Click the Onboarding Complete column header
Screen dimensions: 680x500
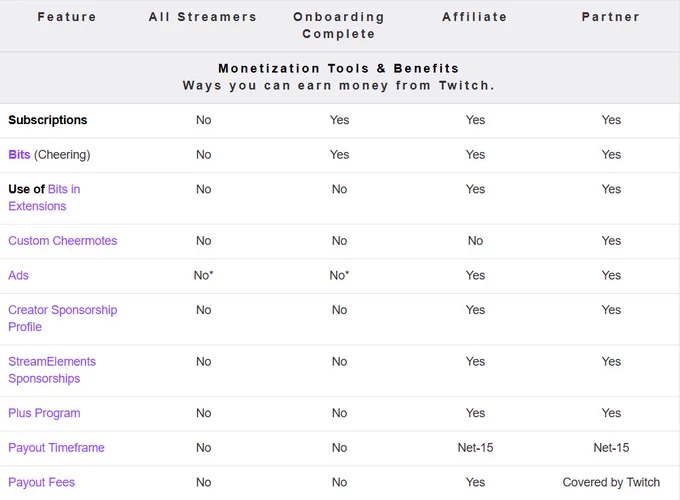point(339,25)
